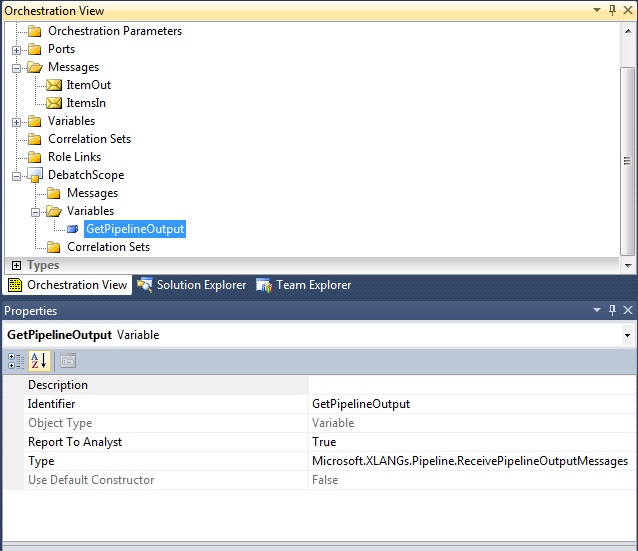The width and height of the screenshot is (638, 551).
Task: Open Property Pages button in Properties toolbar
Action: coord(68,361)
